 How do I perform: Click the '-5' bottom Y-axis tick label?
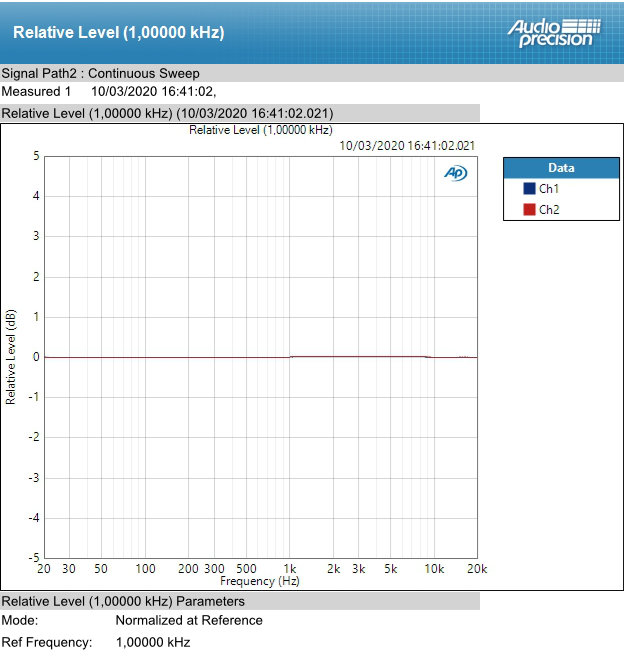tap(34, 558)
